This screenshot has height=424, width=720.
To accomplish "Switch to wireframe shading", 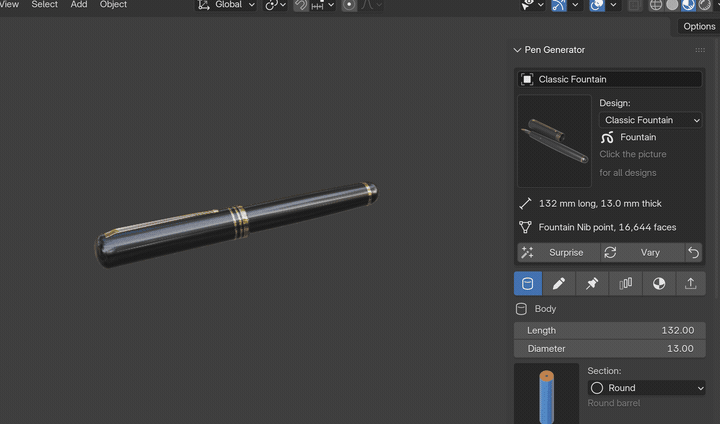I will (656, 5).
